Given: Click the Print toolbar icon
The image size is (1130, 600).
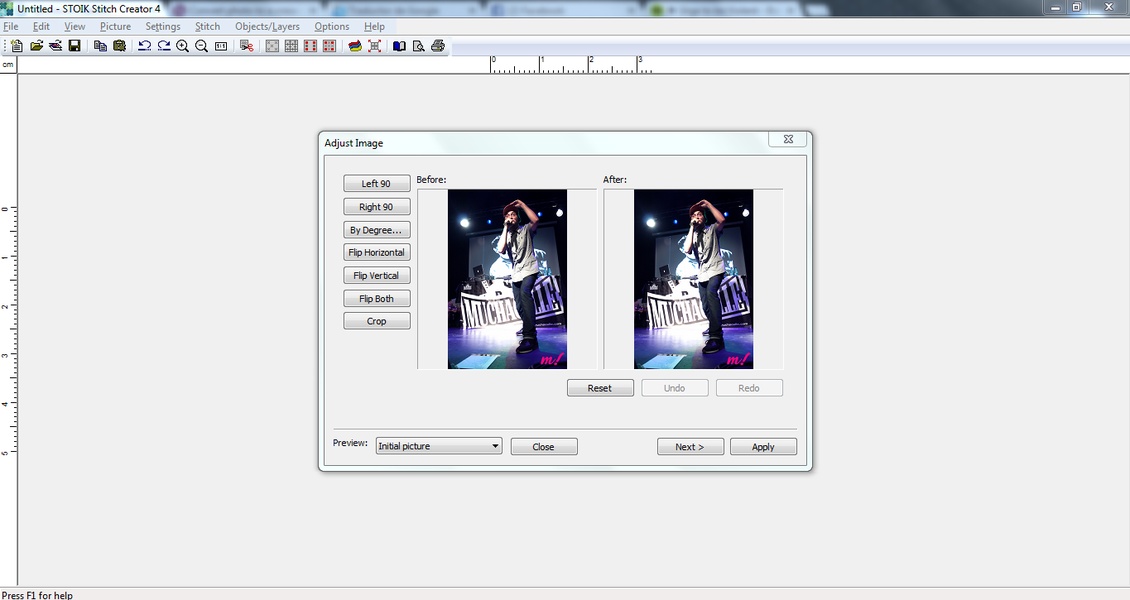Looking at the screenshot, I should (438, 46).
